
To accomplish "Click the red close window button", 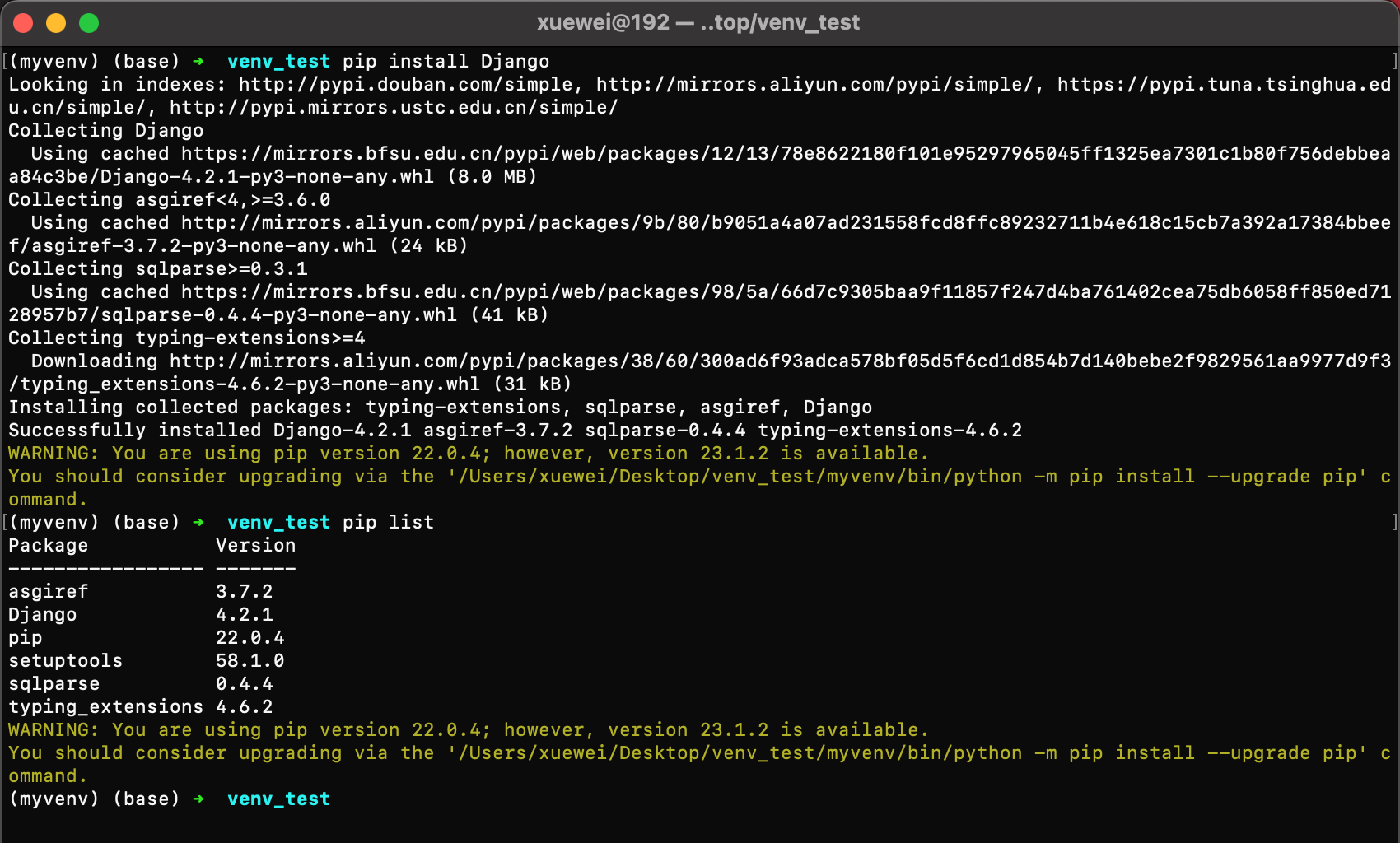I will (23, 23).
